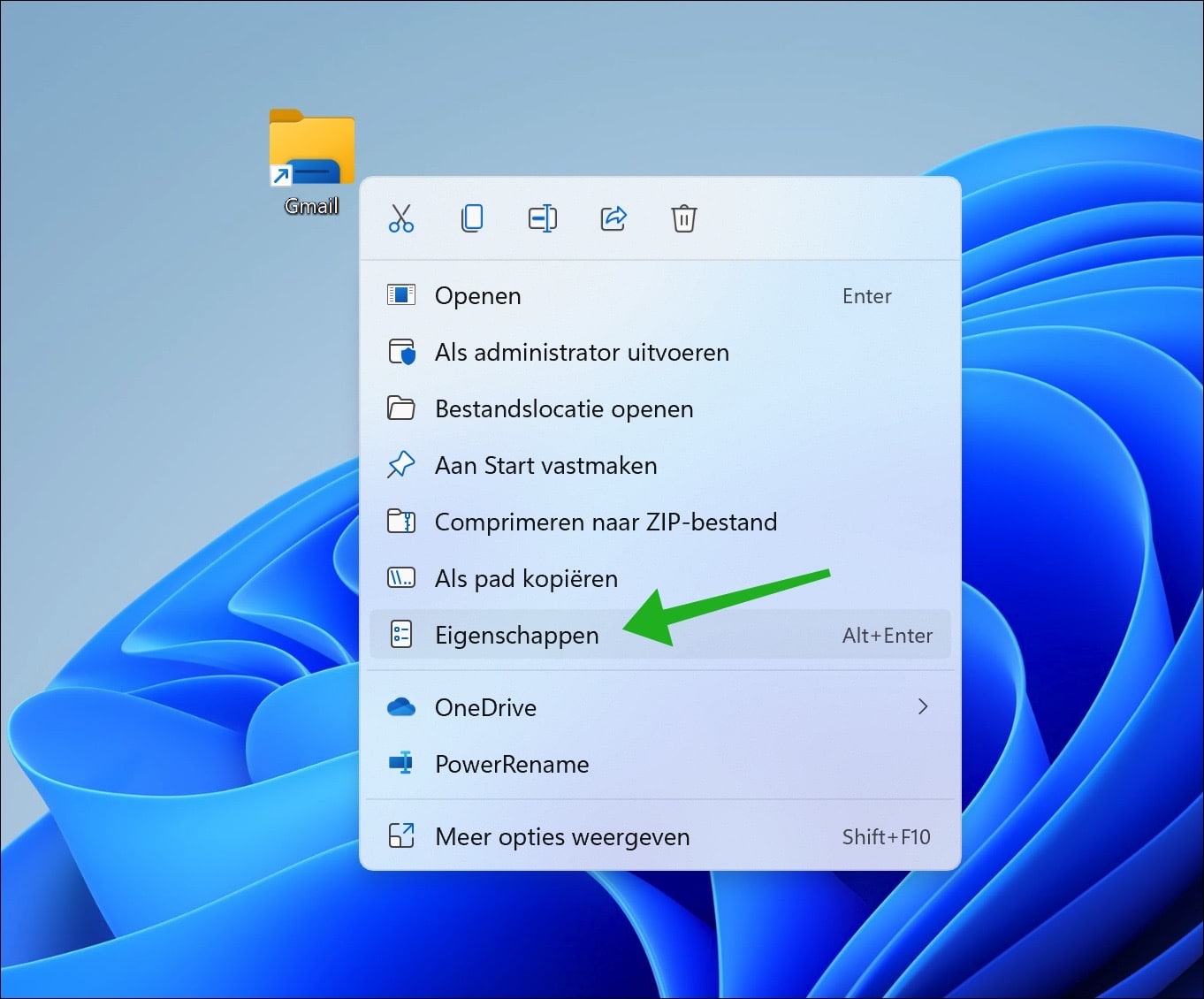The height and width of the screenshot is (999, 1204).
Task: Select Aan Start vastmaken
Action: 545,465
